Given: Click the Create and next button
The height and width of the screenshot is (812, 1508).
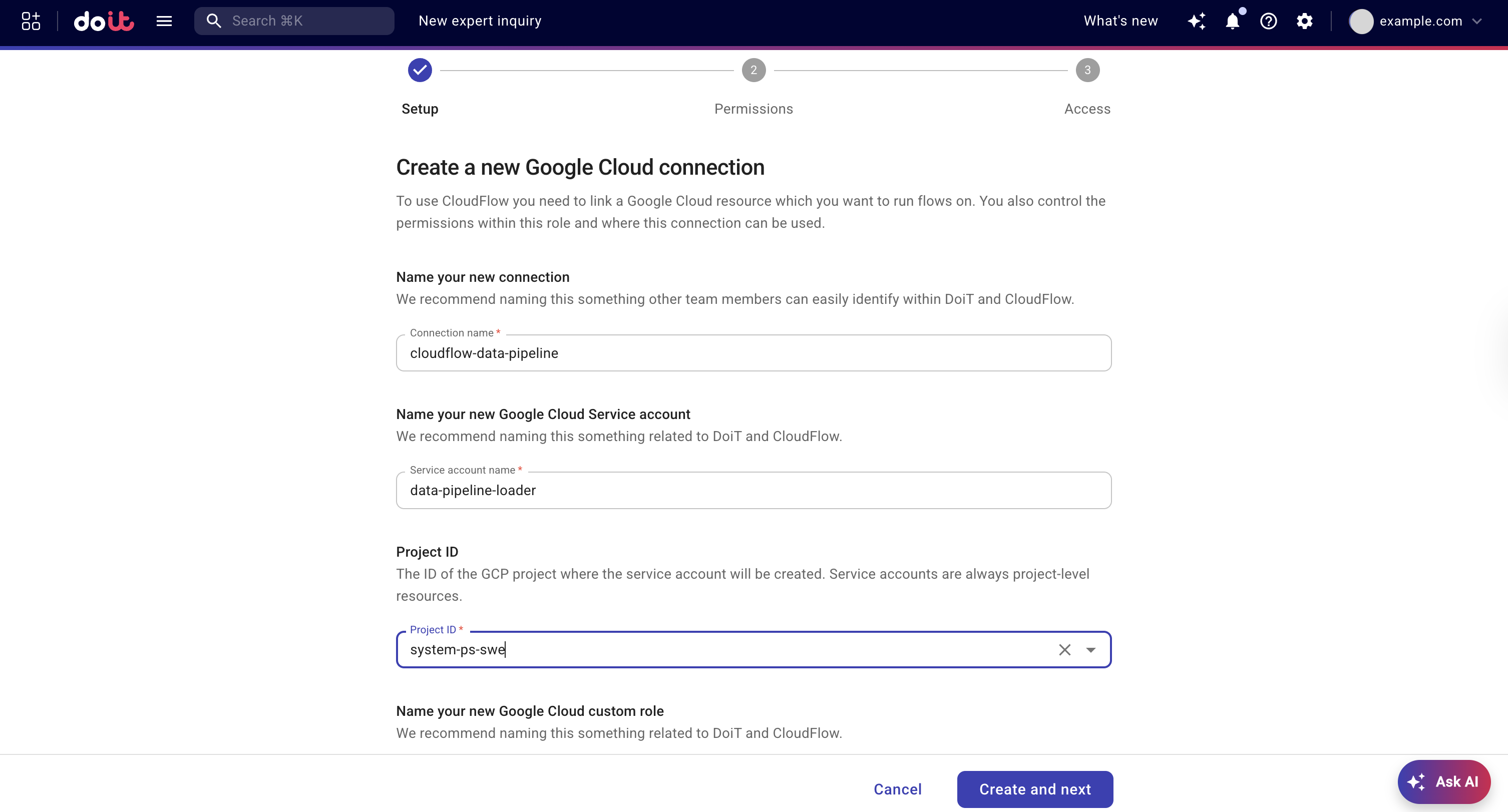Looking at the screenshot, I should tap(1035, 789).
